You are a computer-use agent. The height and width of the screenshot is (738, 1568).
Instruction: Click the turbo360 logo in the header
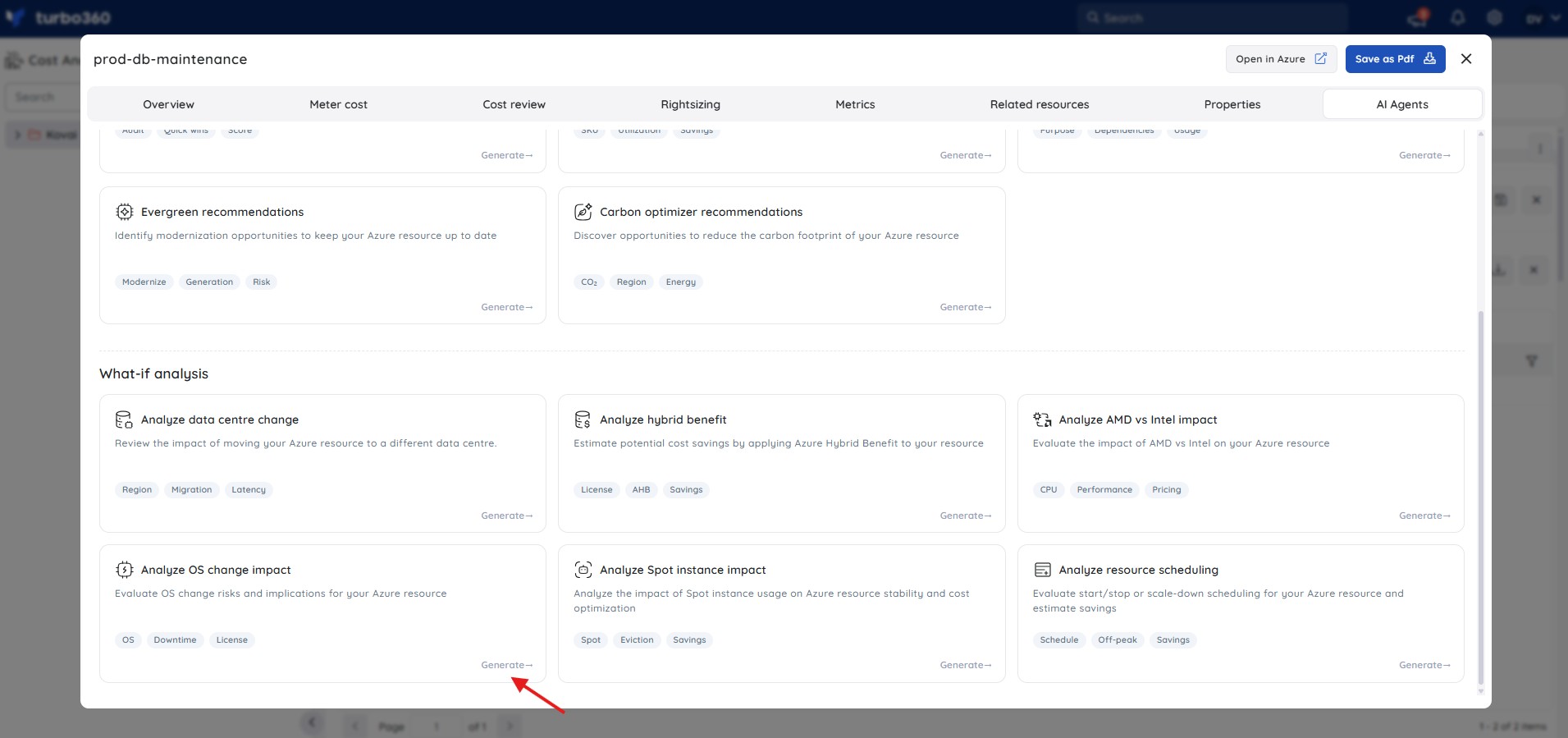coord(57,17)
